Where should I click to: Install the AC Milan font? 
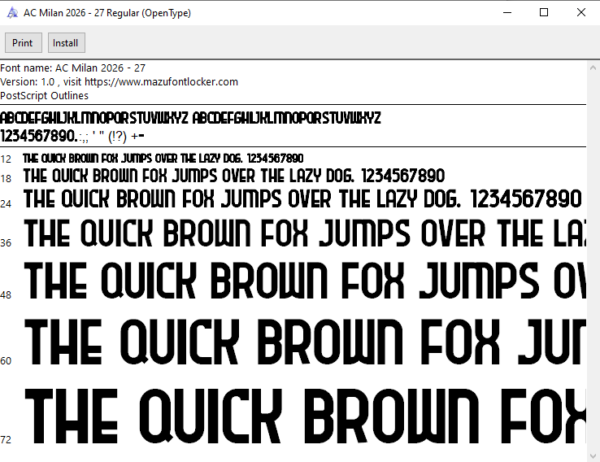(66, 43)
